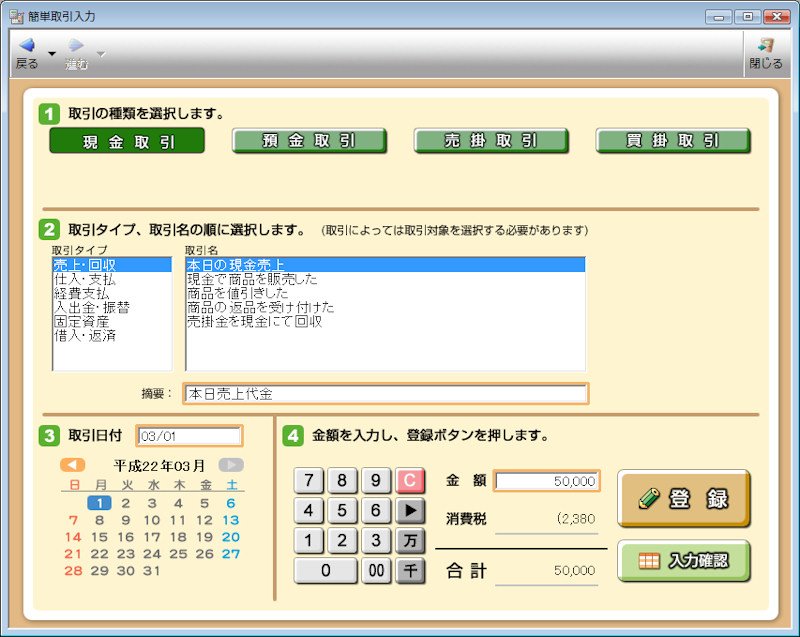Select day 20 in the calendar
This screenshot has width=800, height=637.
(x=231, y=537)
